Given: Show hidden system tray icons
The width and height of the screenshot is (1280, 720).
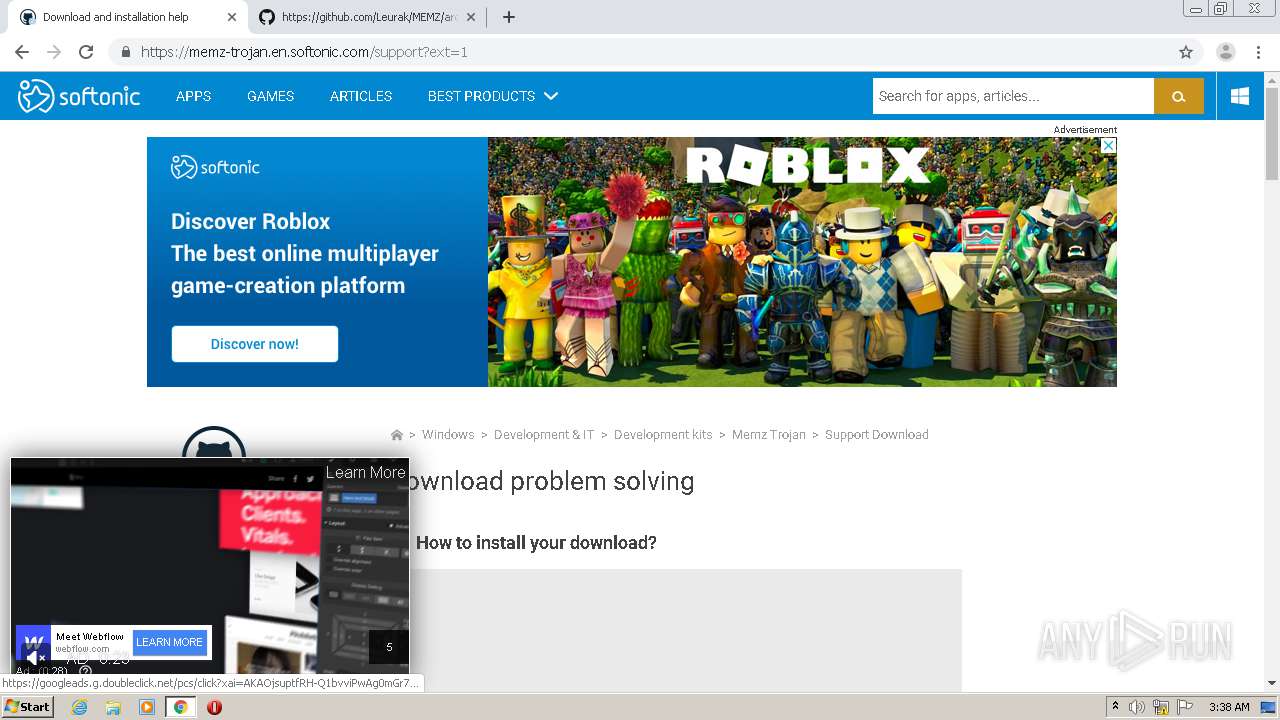Looking at the screenshot, I should click(x=1115, y=707).
